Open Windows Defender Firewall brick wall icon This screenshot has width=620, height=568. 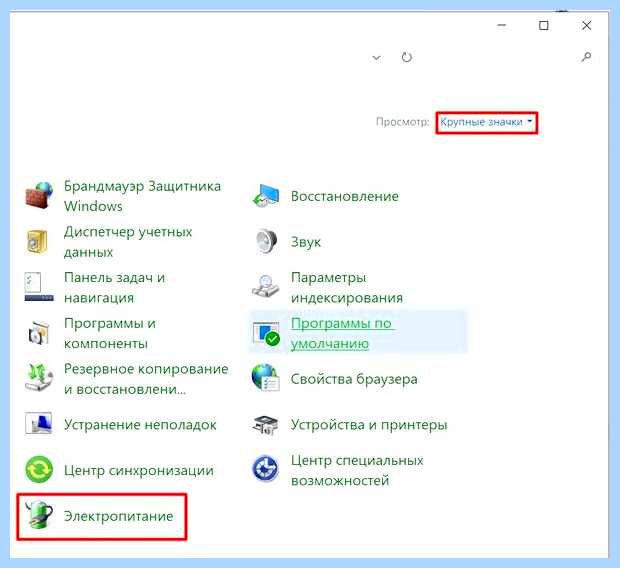pyautogui.click(x=39, y=195)
